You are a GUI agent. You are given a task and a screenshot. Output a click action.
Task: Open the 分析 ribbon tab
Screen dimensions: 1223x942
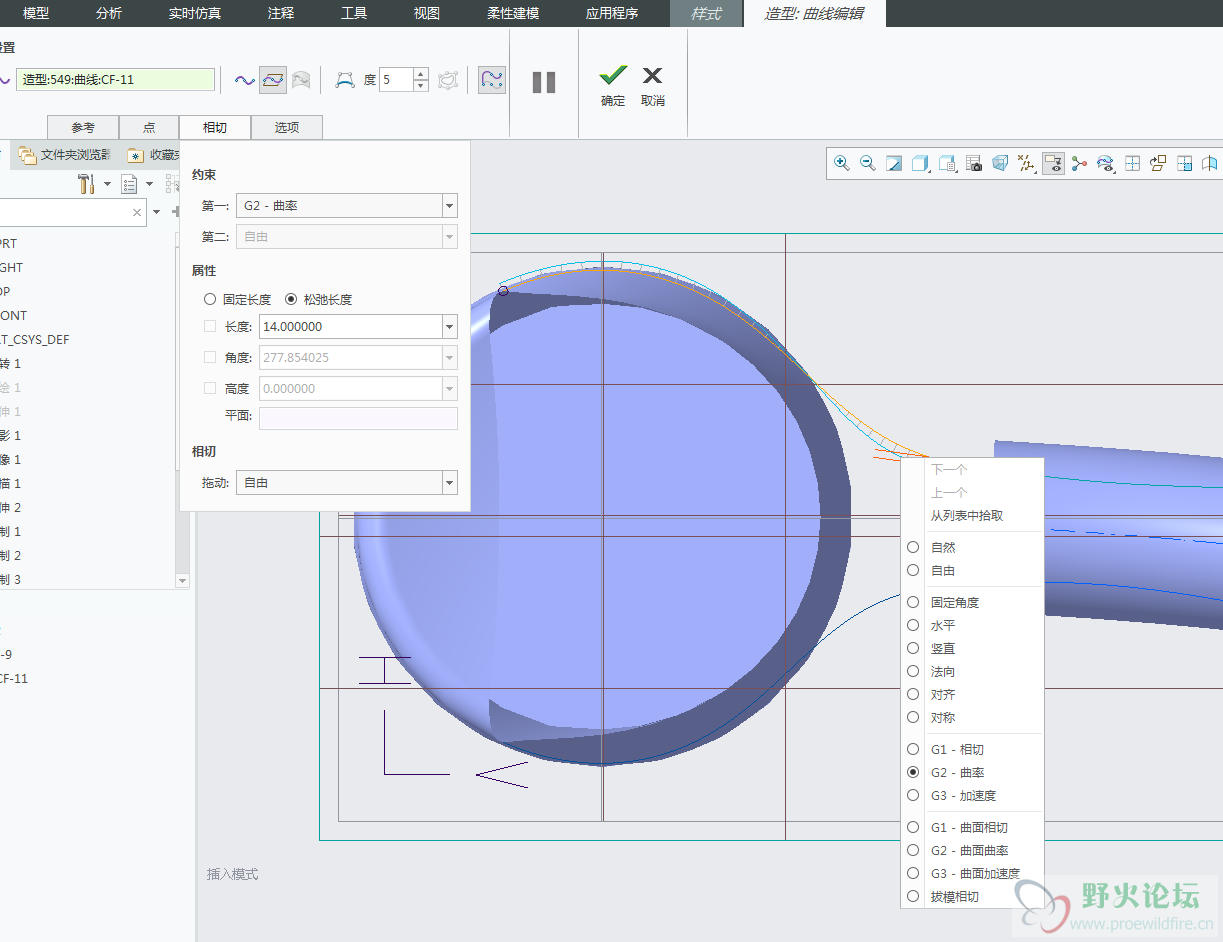[109, 13]
